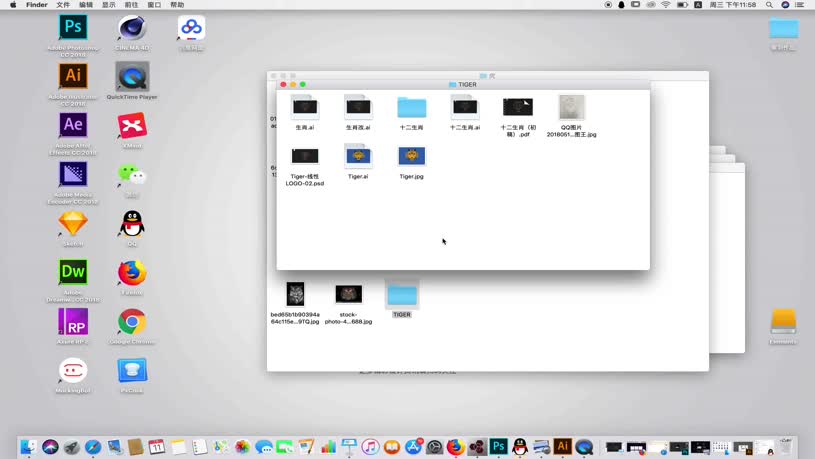Open iTunes in the Dock
This screenshot has width=815, height=459.
tap(370, 447)
